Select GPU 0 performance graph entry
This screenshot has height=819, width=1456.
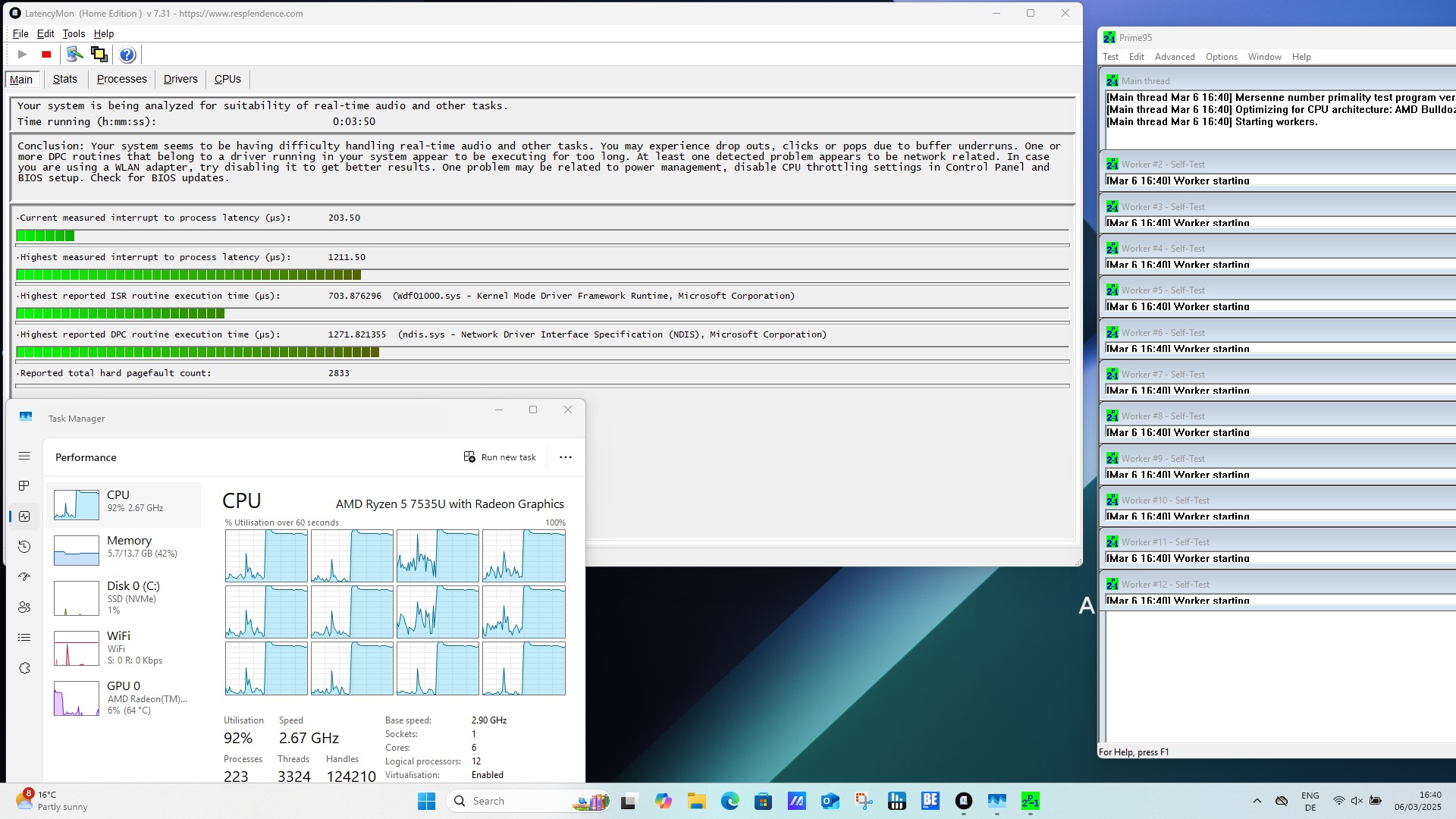(x=124, y=698)
